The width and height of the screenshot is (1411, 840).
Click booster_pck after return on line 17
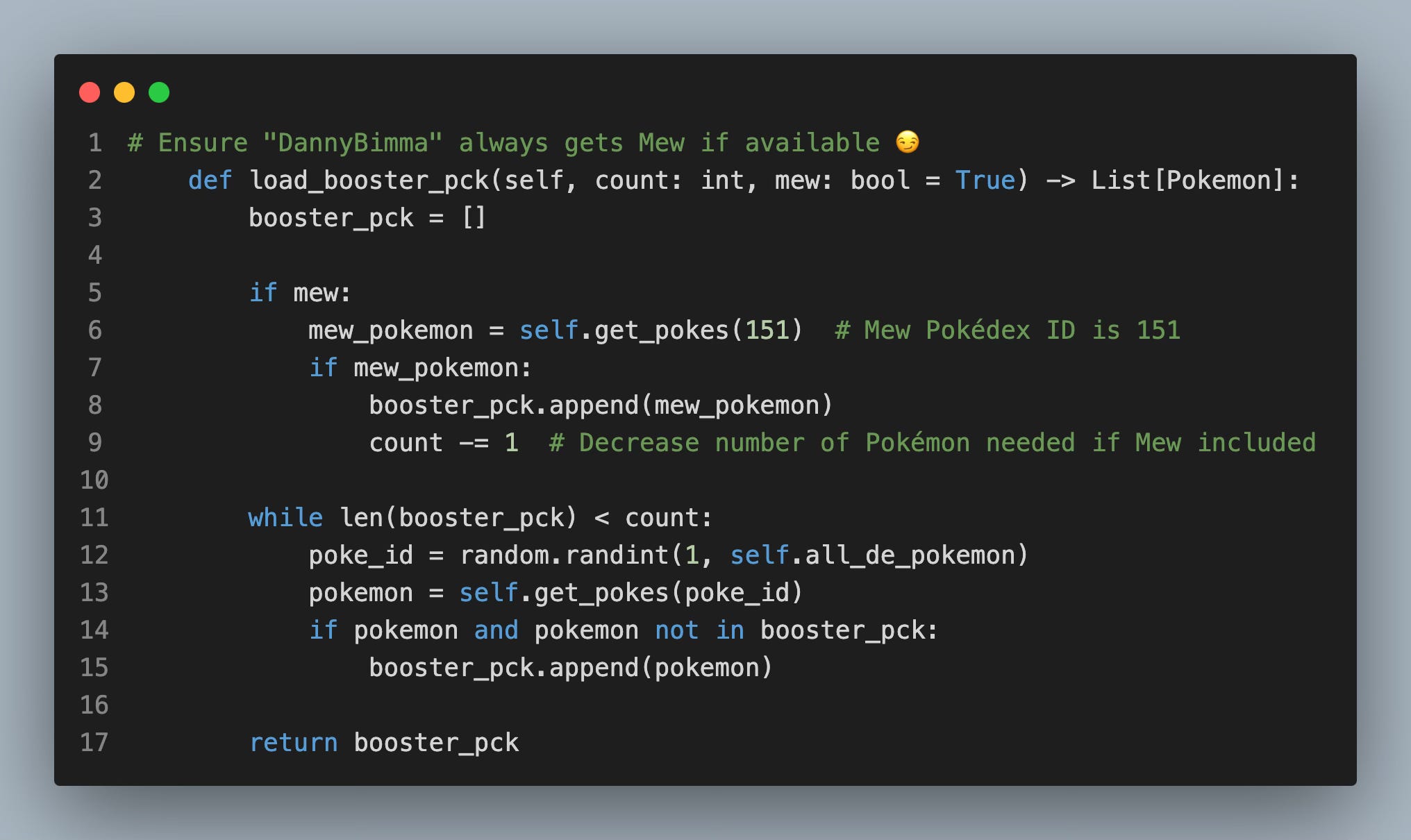tap(436, 744)
